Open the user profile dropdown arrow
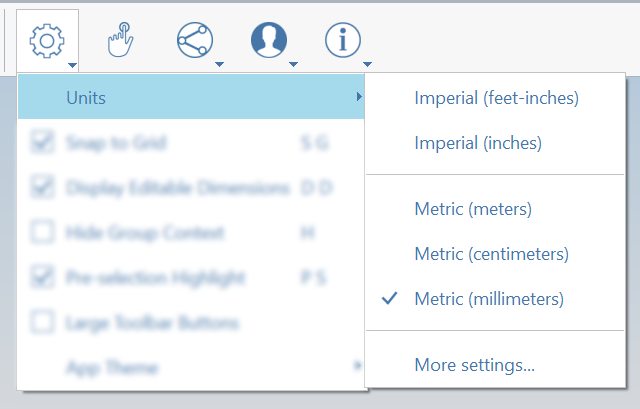 pos(295,66)
